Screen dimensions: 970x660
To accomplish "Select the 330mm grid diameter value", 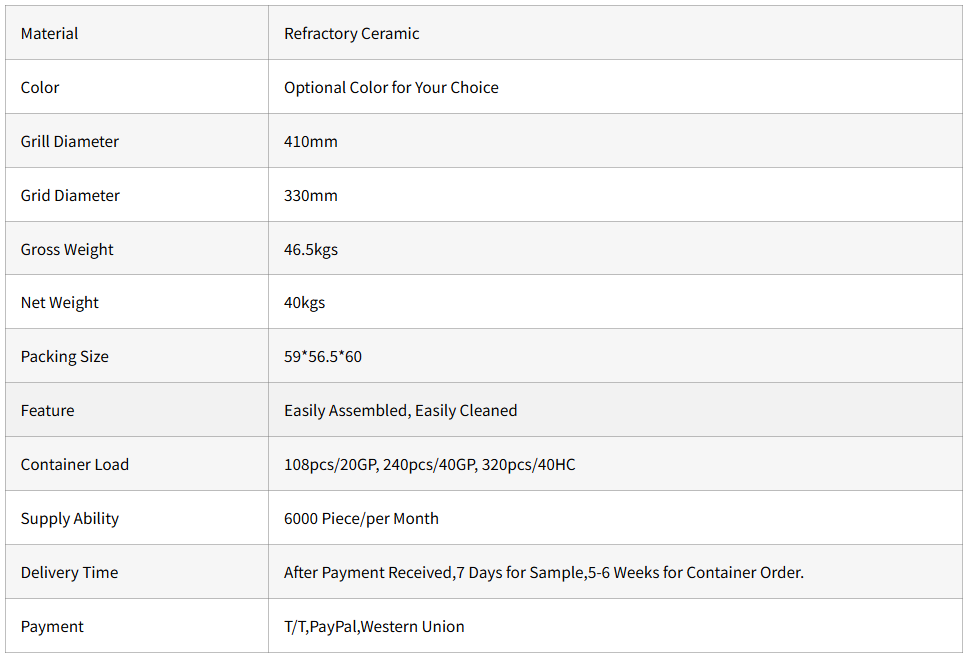I will point(311,196).
